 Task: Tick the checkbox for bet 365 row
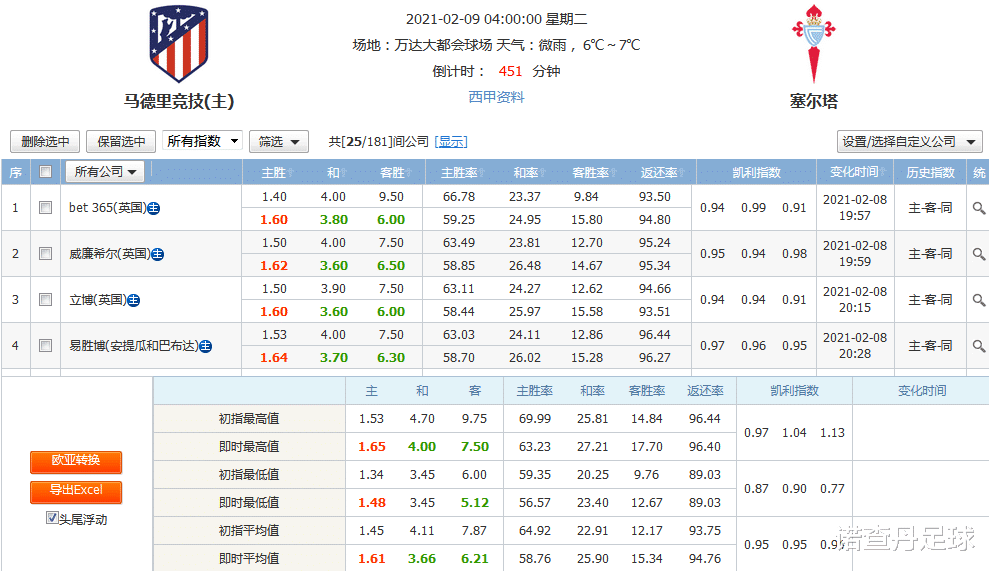click(45, 208)
